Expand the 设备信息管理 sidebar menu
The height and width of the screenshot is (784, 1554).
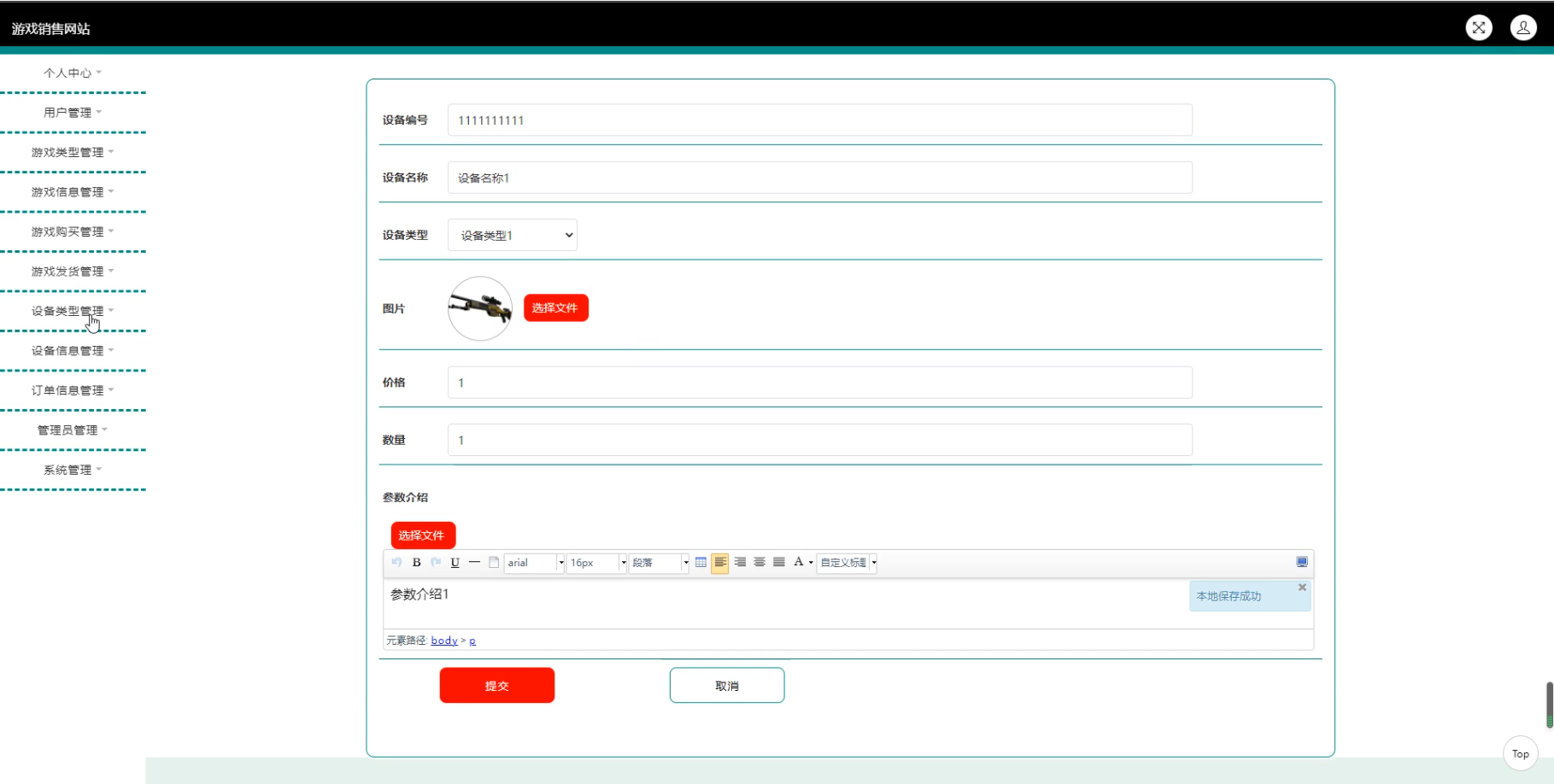pos(73,351)
